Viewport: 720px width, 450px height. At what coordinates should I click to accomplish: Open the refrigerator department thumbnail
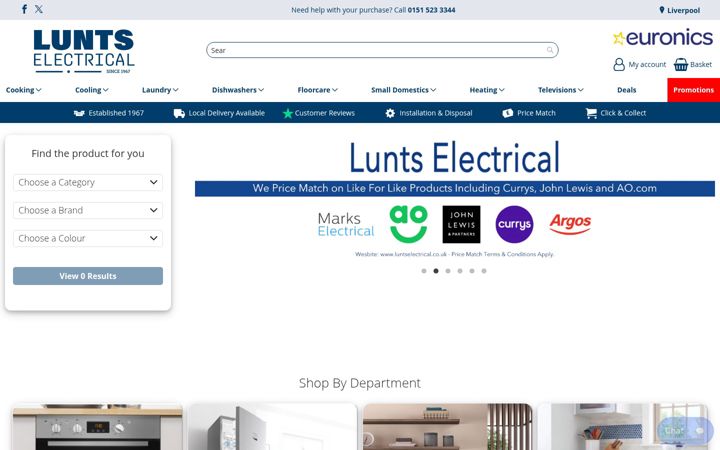click(x=273, y=427)
